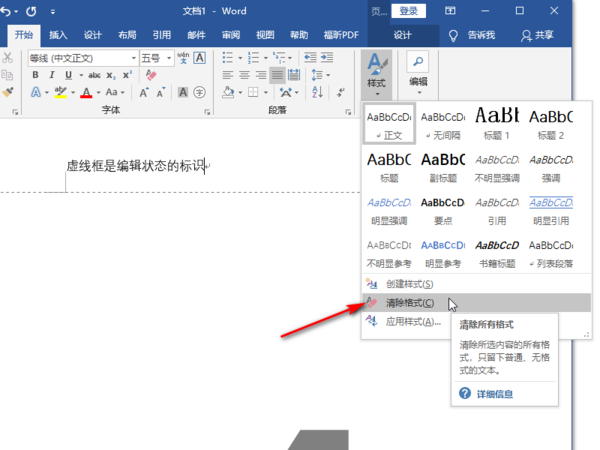600x450 pixels.
Task: Apply the yellow text highlight color
Action: tap(60, 92)
